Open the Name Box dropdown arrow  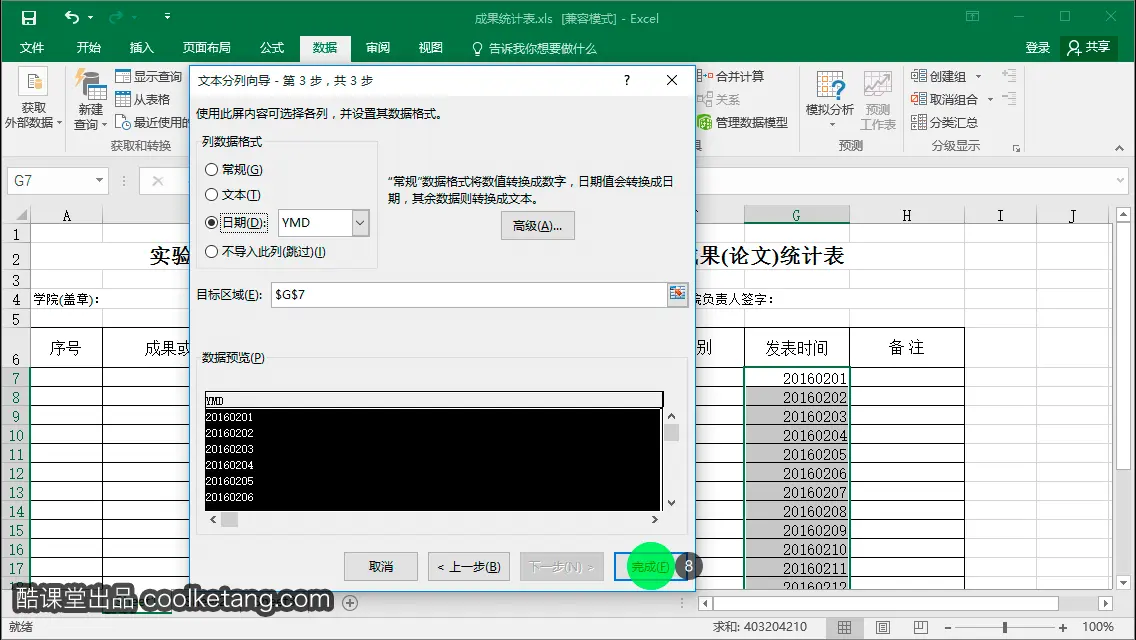[x=99, y=180]
